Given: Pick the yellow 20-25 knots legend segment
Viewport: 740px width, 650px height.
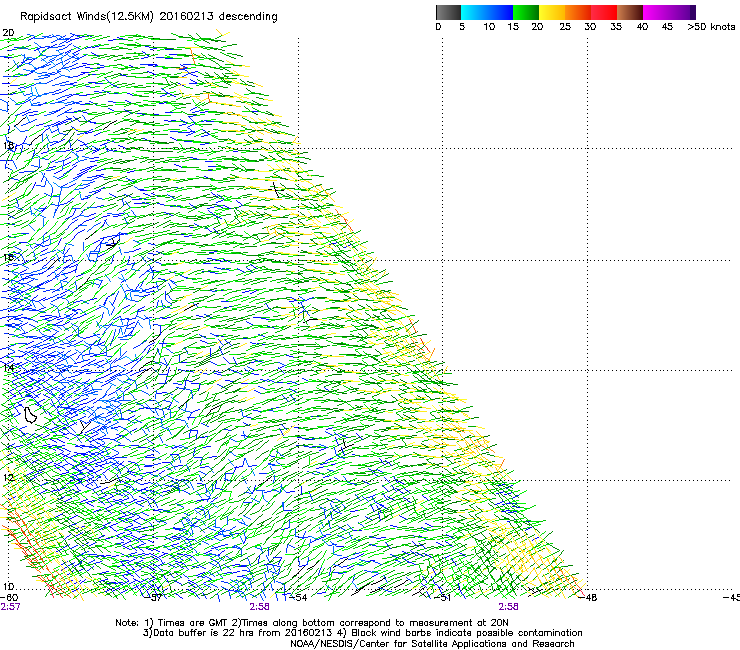Looking at the screenshot, I should pos(552,12).
